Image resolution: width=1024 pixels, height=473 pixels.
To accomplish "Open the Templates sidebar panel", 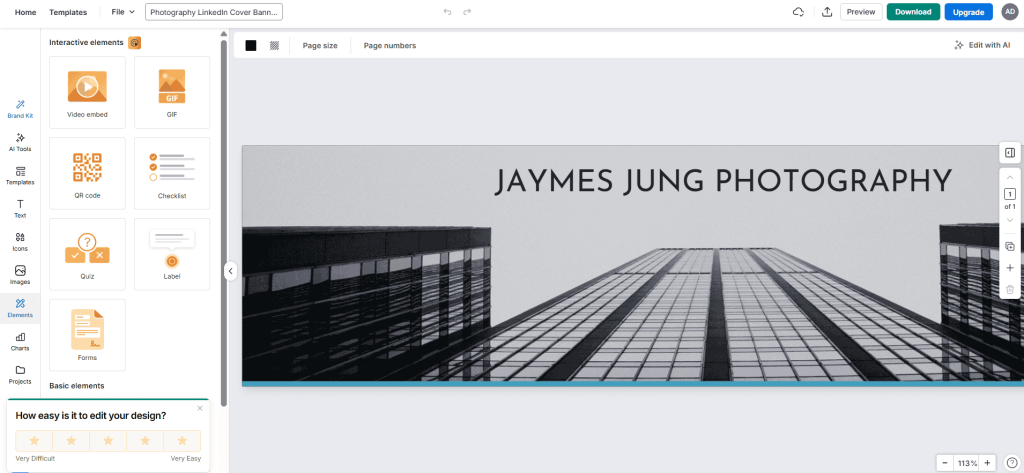I will [x=20, y=176].
